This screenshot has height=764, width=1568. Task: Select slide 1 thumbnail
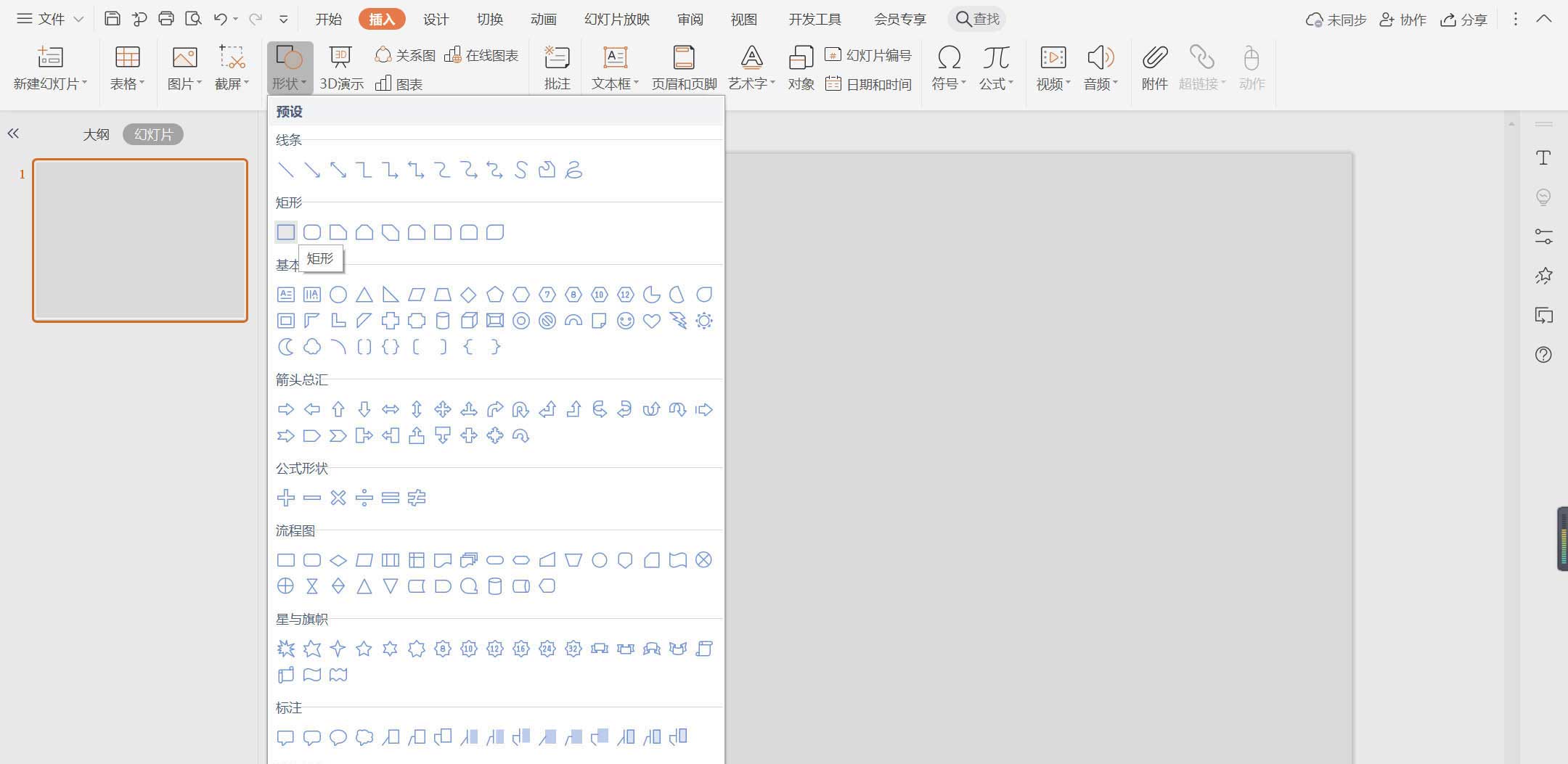140,240
